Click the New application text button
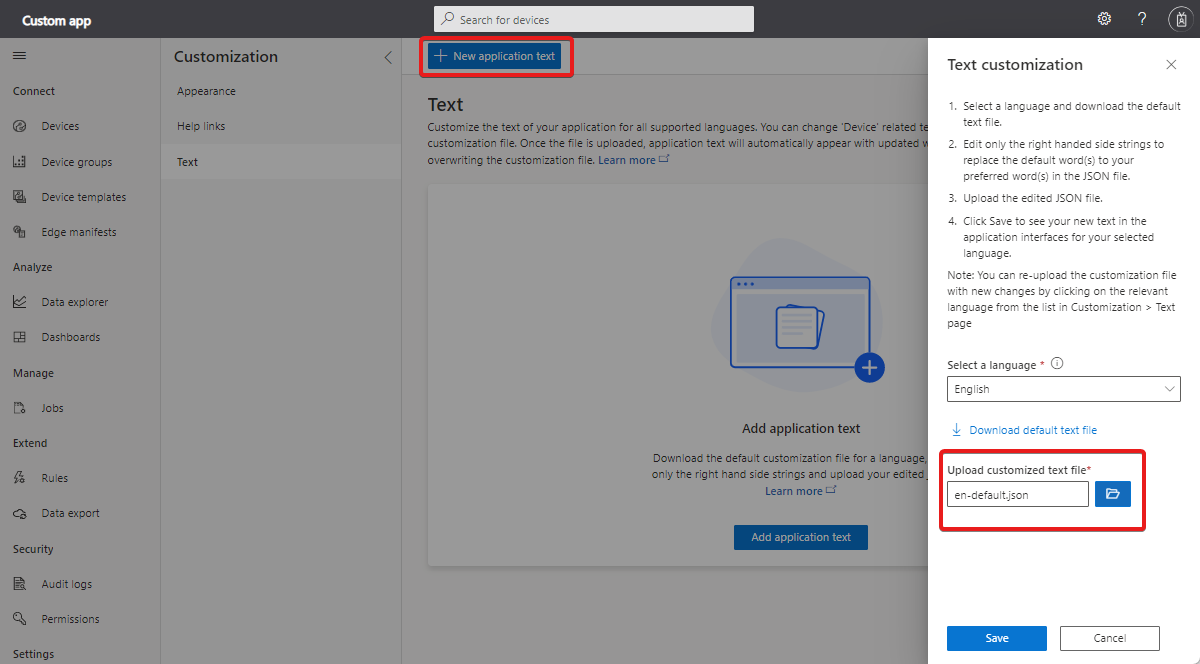This screenshot has height=664, width=1200. point(495,56)
